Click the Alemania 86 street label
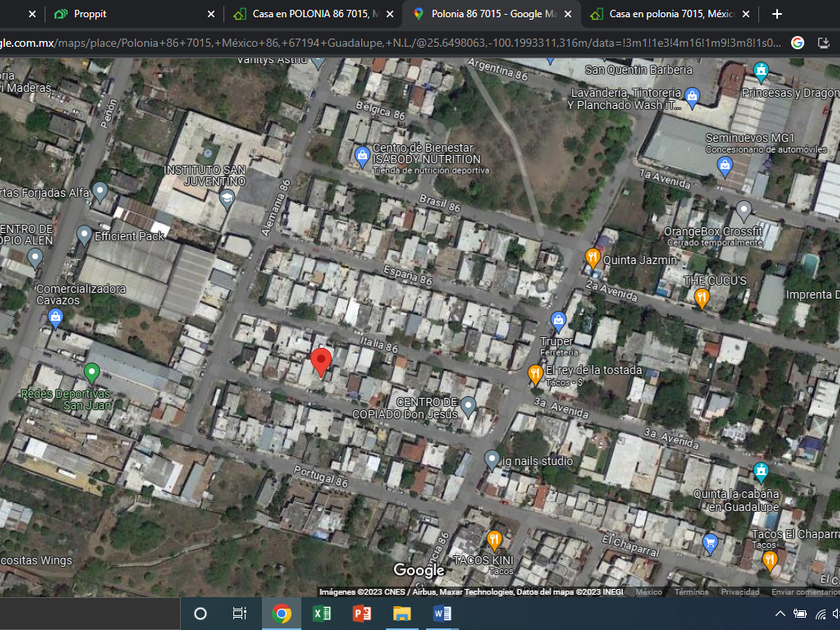This screenshot has width=840, height=630. click(x=275, y=208)
